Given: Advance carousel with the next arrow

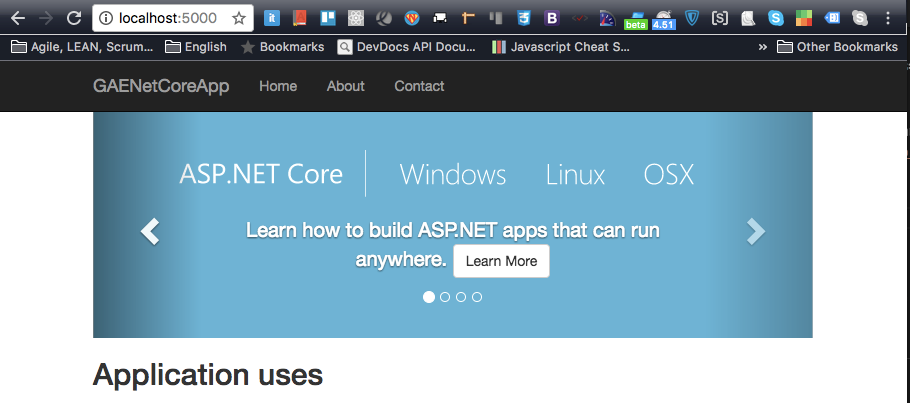Looking at the screenshot, I should click(x=756, y=232).
